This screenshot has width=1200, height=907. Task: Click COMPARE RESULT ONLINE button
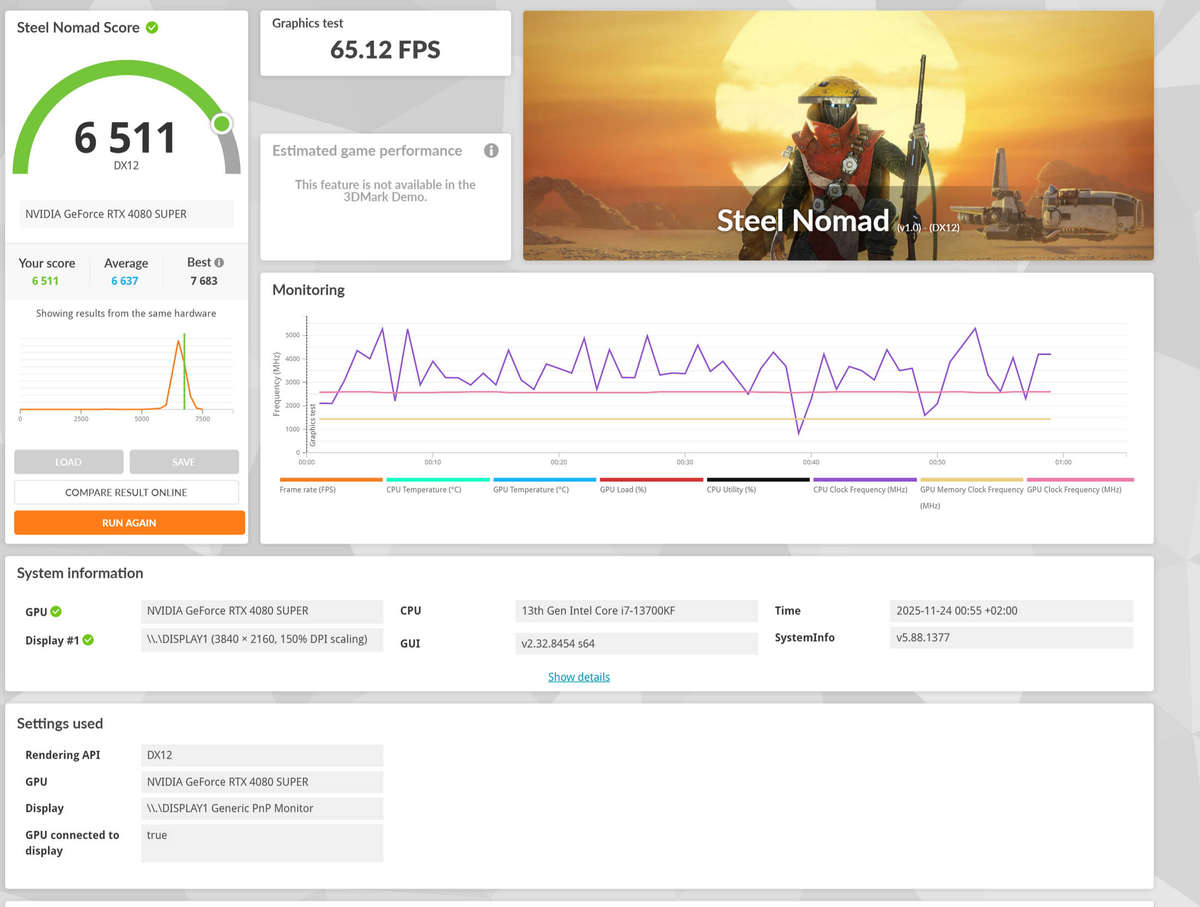126,492
